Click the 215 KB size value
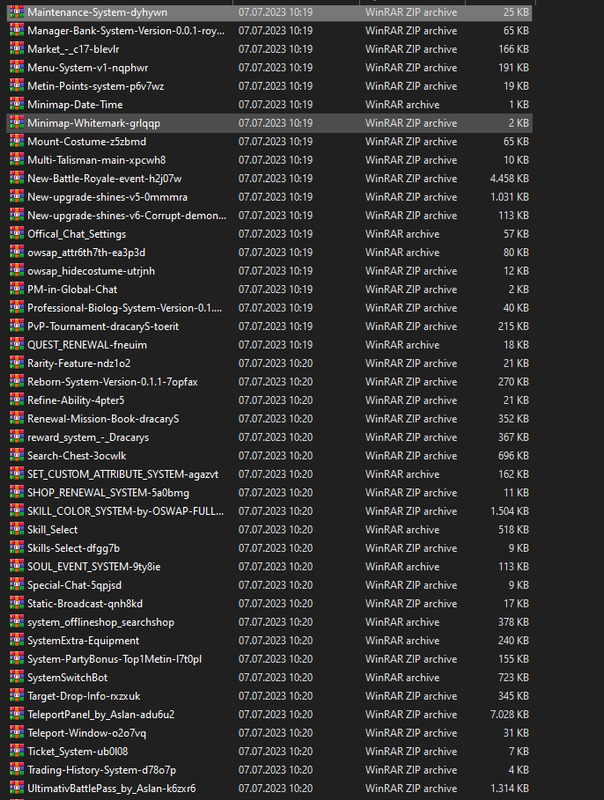The image size is (604, 800). (x=513, y=326)
